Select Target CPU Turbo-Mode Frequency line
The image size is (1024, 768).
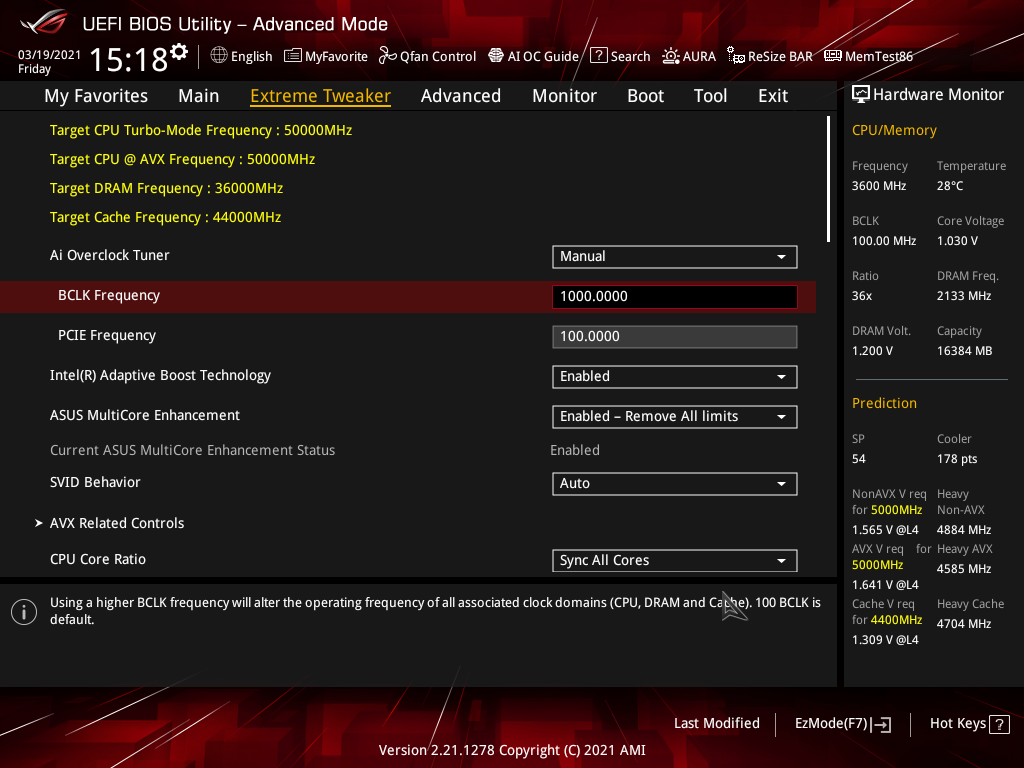click(x=201, y=130)
